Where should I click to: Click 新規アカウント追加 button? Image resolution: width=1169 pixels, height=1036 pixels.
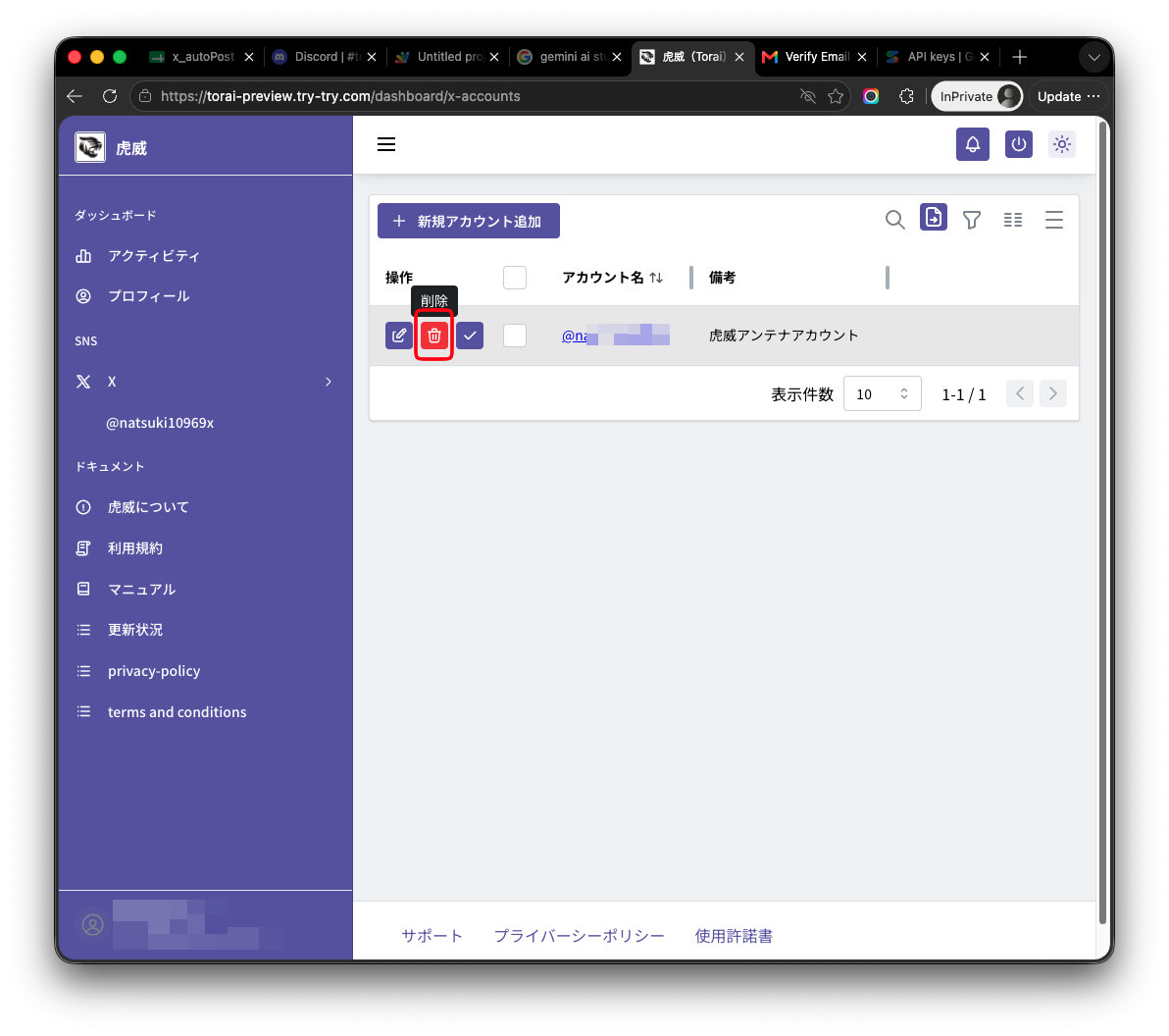(468, 221)
